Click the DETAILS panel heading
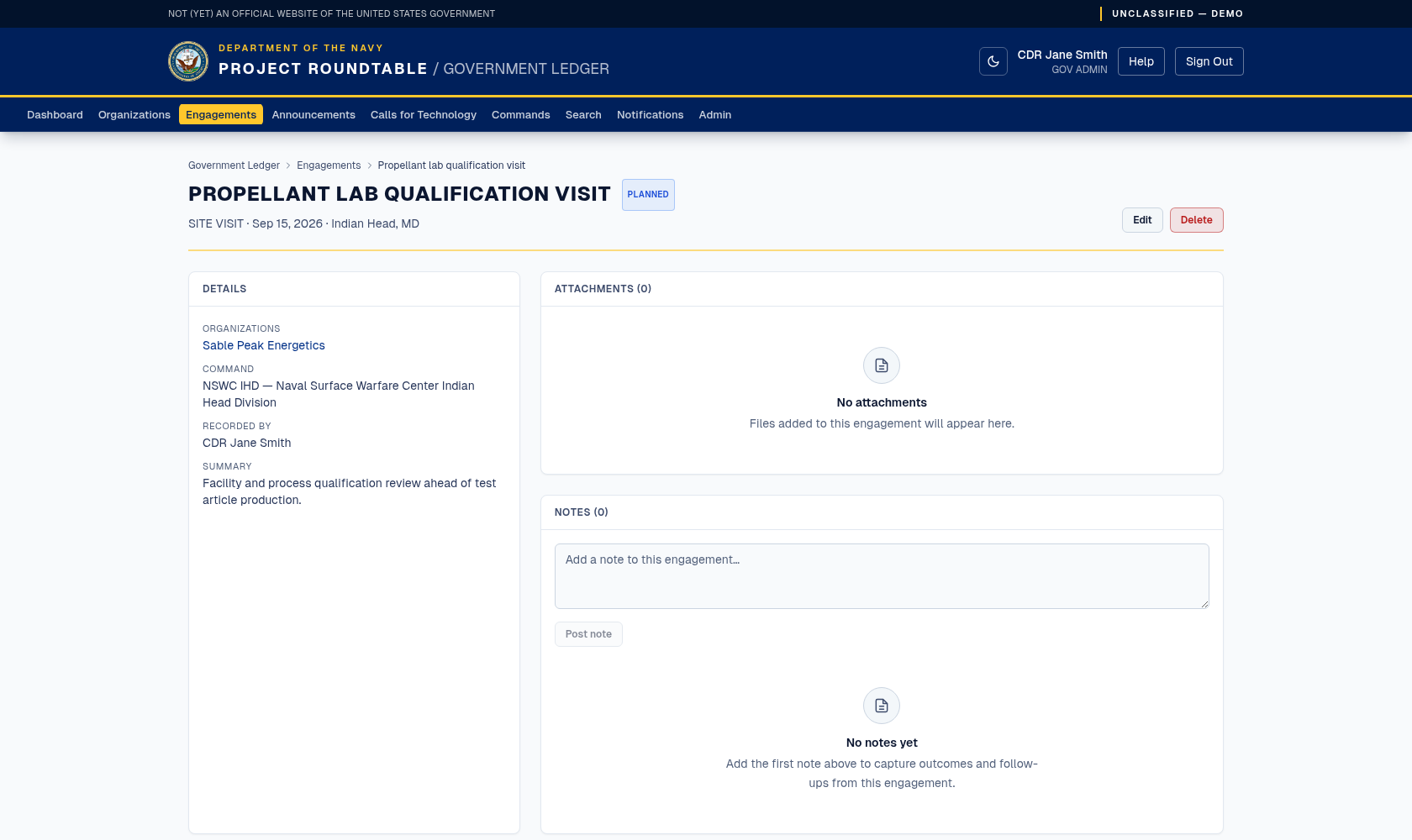1412x840 pixels. click(x=224, y=289)
